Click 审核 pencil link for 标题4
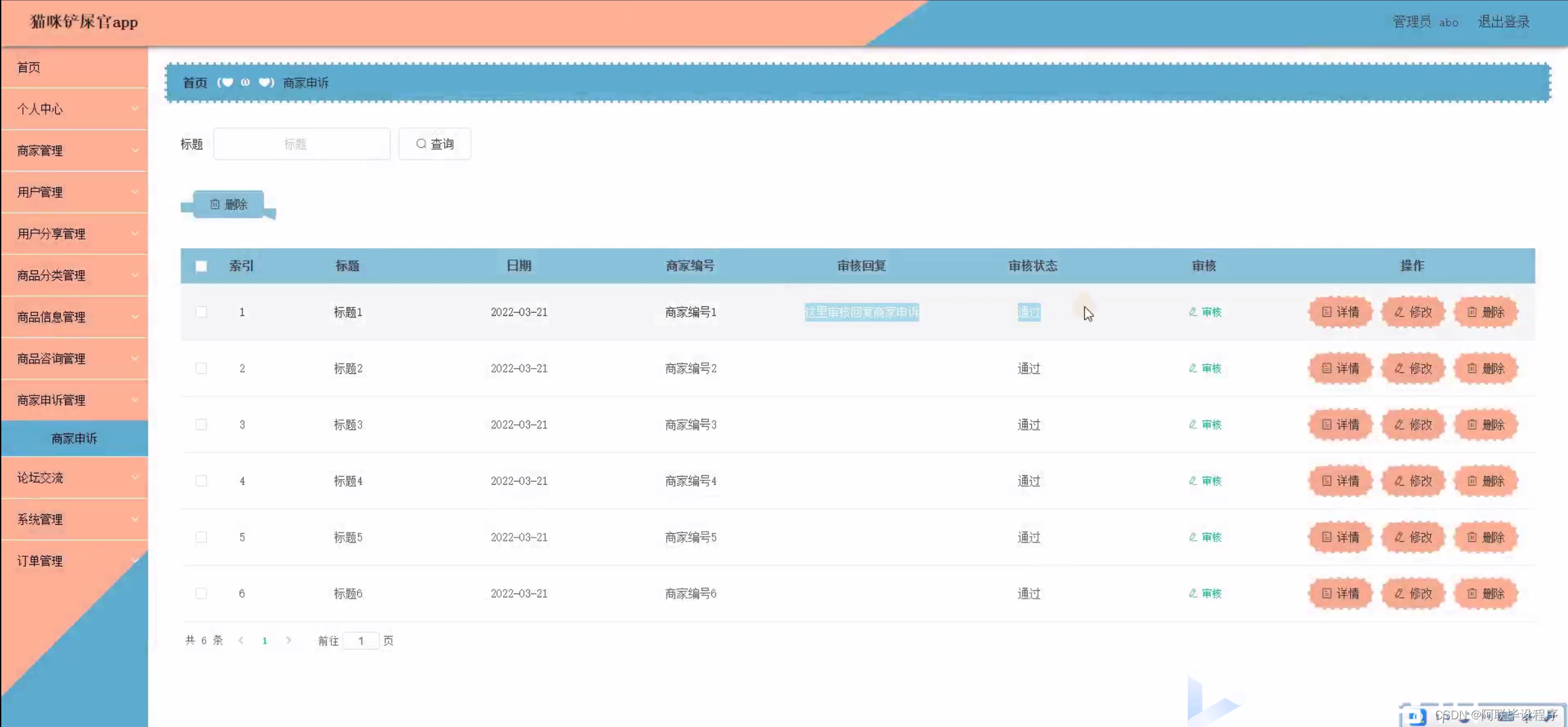1568x727 pixels. (1205, 481)
